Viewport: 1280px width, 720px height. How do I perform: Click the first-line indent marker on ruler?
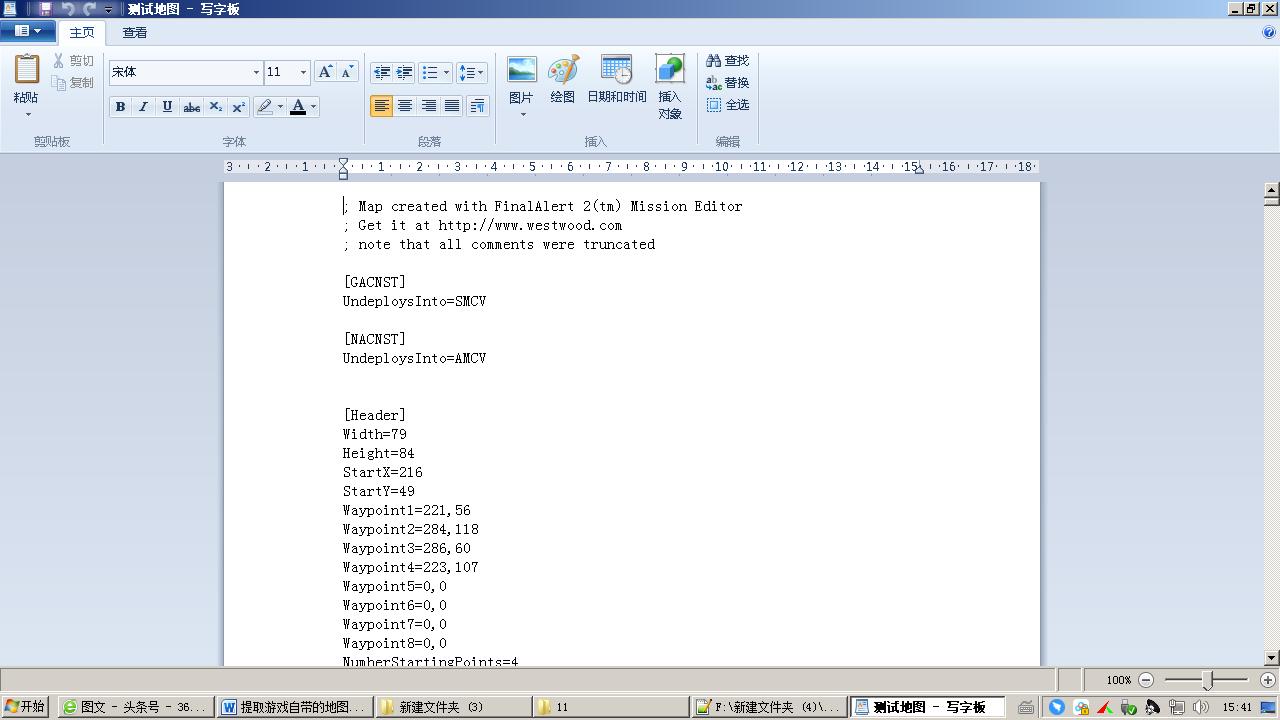pyautogui.click(x=343, y=161)
